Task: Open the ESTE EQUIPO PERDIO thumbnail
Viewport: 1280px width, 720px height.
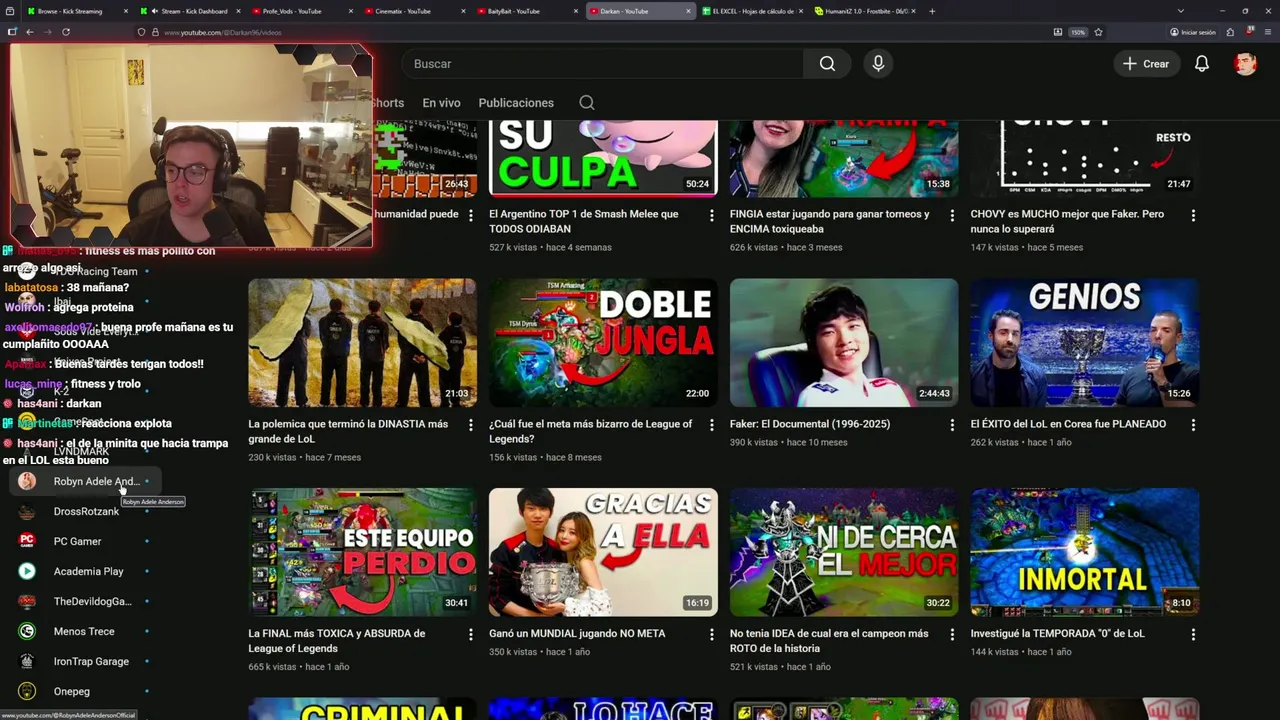Action: 362,552
